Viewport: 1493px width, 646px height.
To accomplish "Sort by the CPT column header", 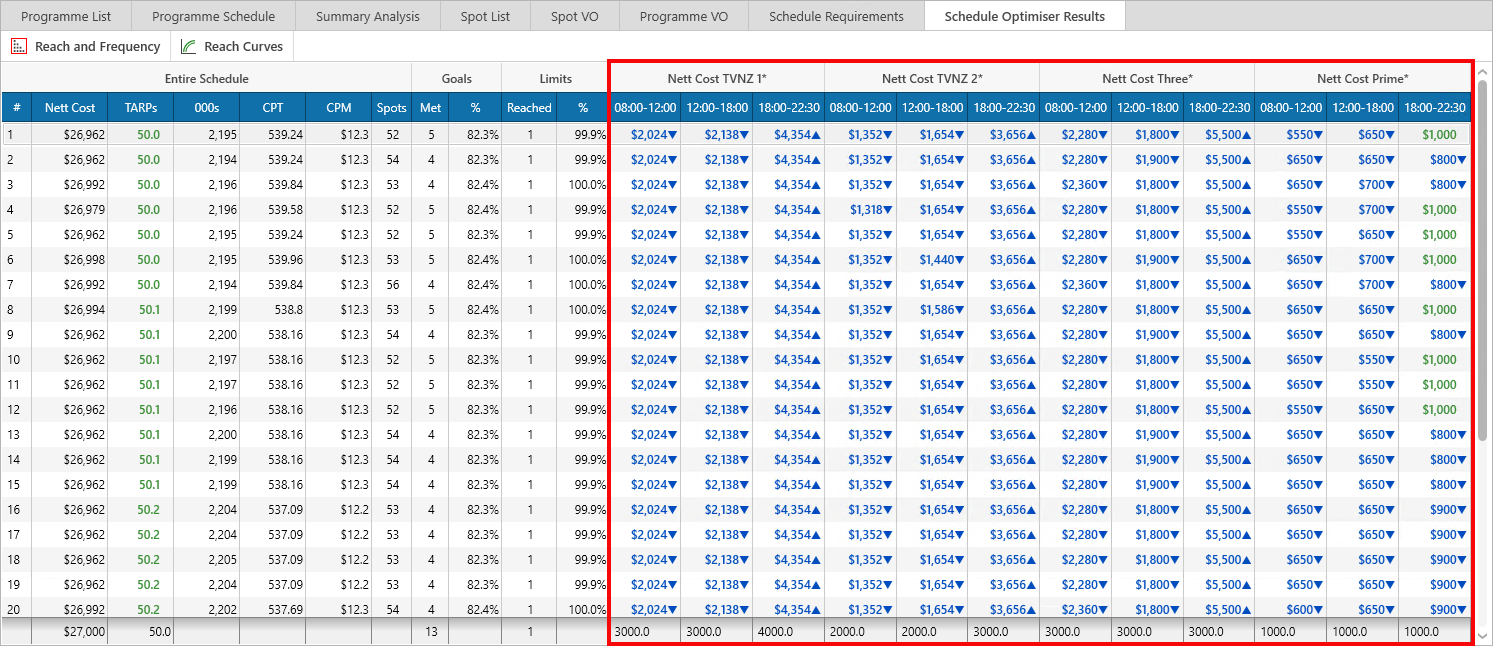I will tap(272, 108).
